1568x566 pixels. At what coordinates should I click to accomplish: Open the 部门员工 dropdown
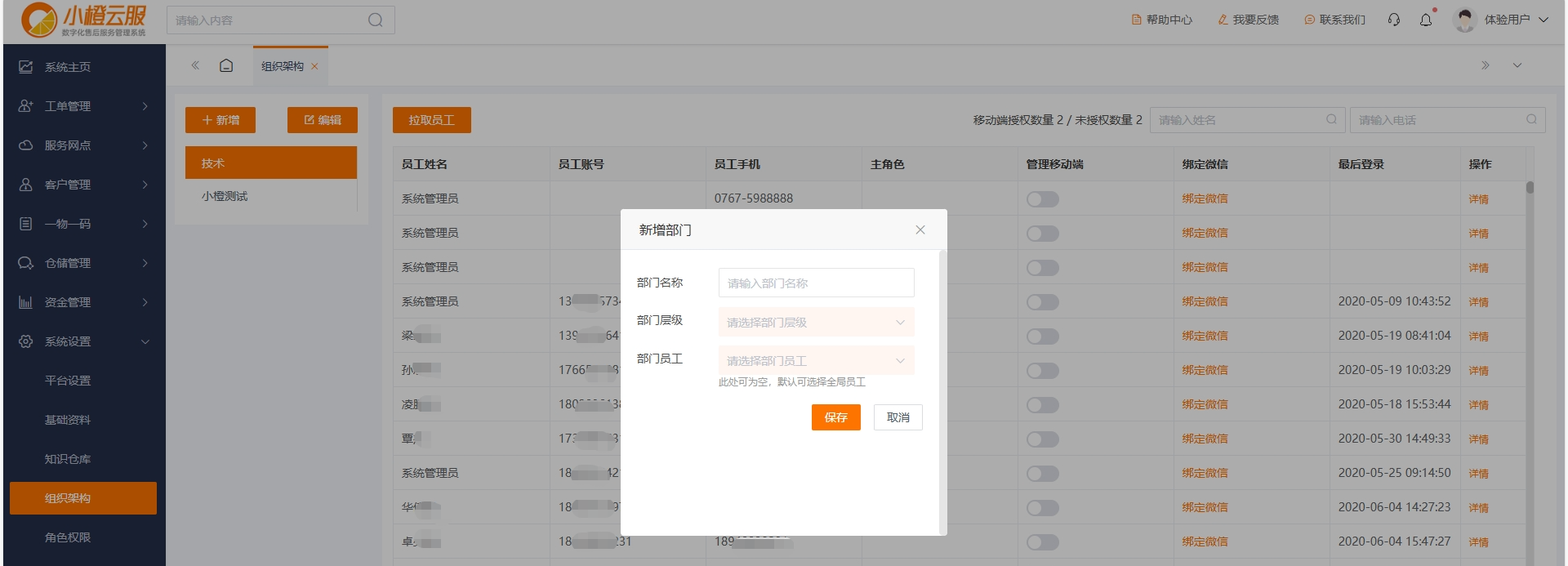pos(816,360)
